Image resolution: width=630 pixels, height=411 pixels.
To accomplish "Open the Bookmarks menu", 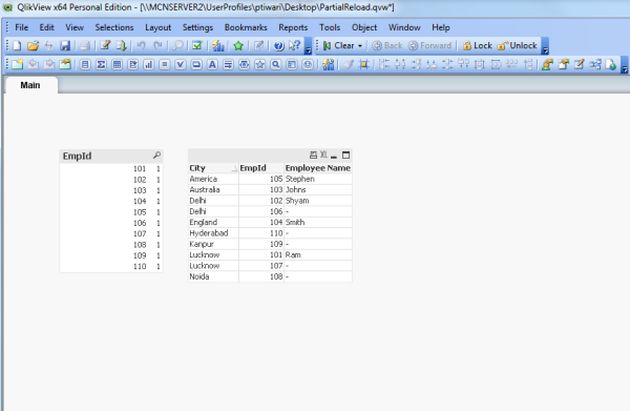I will point(245,27).
